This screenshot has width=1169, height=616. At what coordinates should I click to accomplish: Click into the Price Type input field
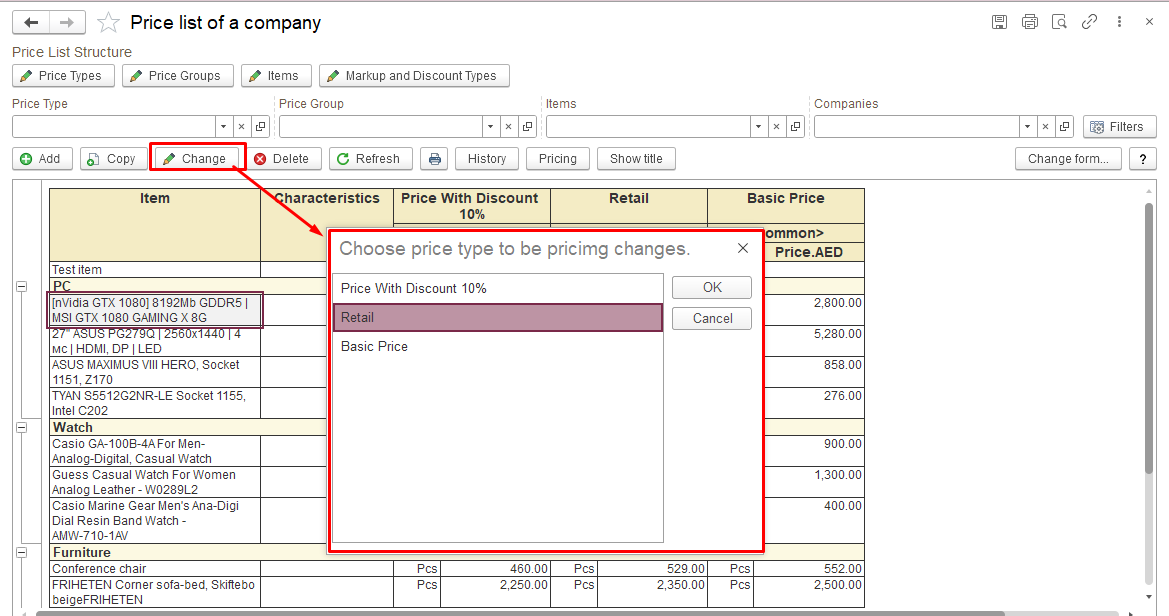[x=113, y=127]
